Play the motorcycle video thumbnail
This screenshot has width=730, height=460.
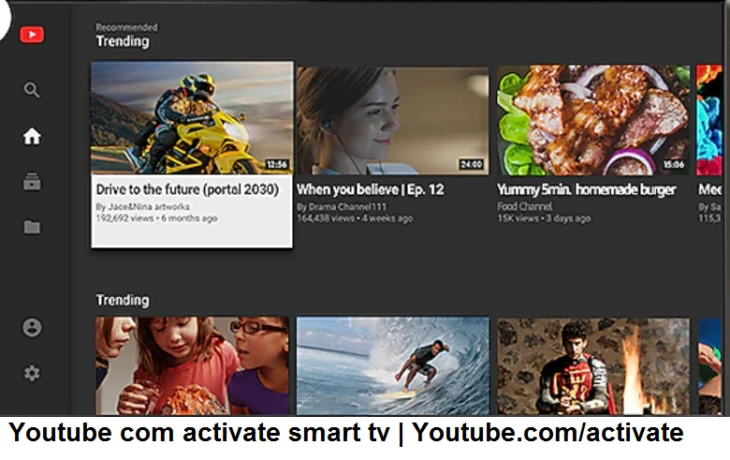(191, 118)
